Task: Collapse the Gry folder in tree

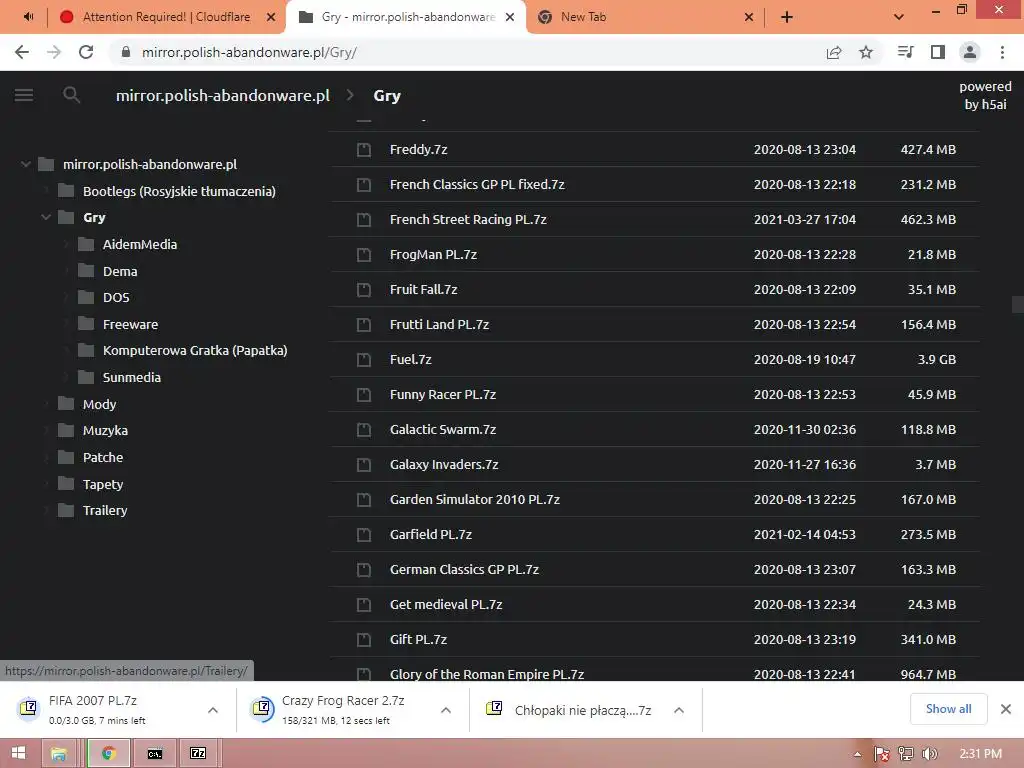Action: (x=46, y=217)
